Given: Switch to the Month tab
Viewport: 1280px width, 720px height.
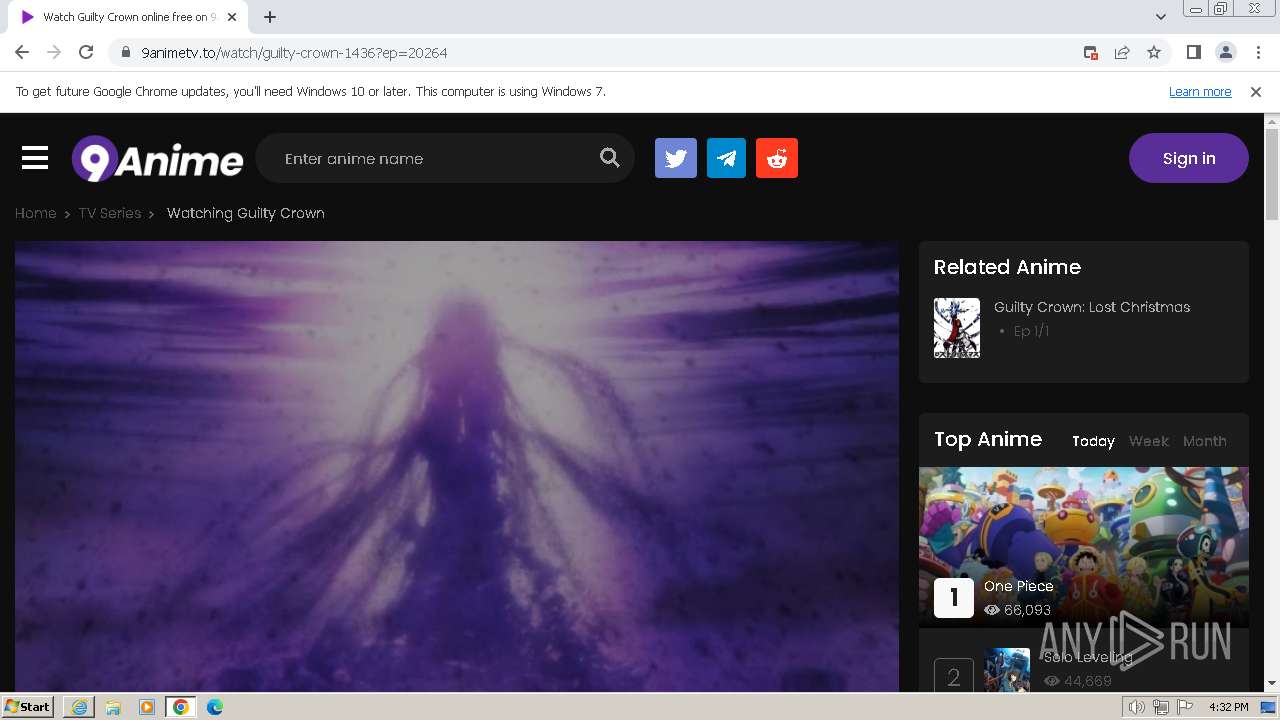Looking at the screenshot, I should pyautogui.click(x=1205, y=441).
